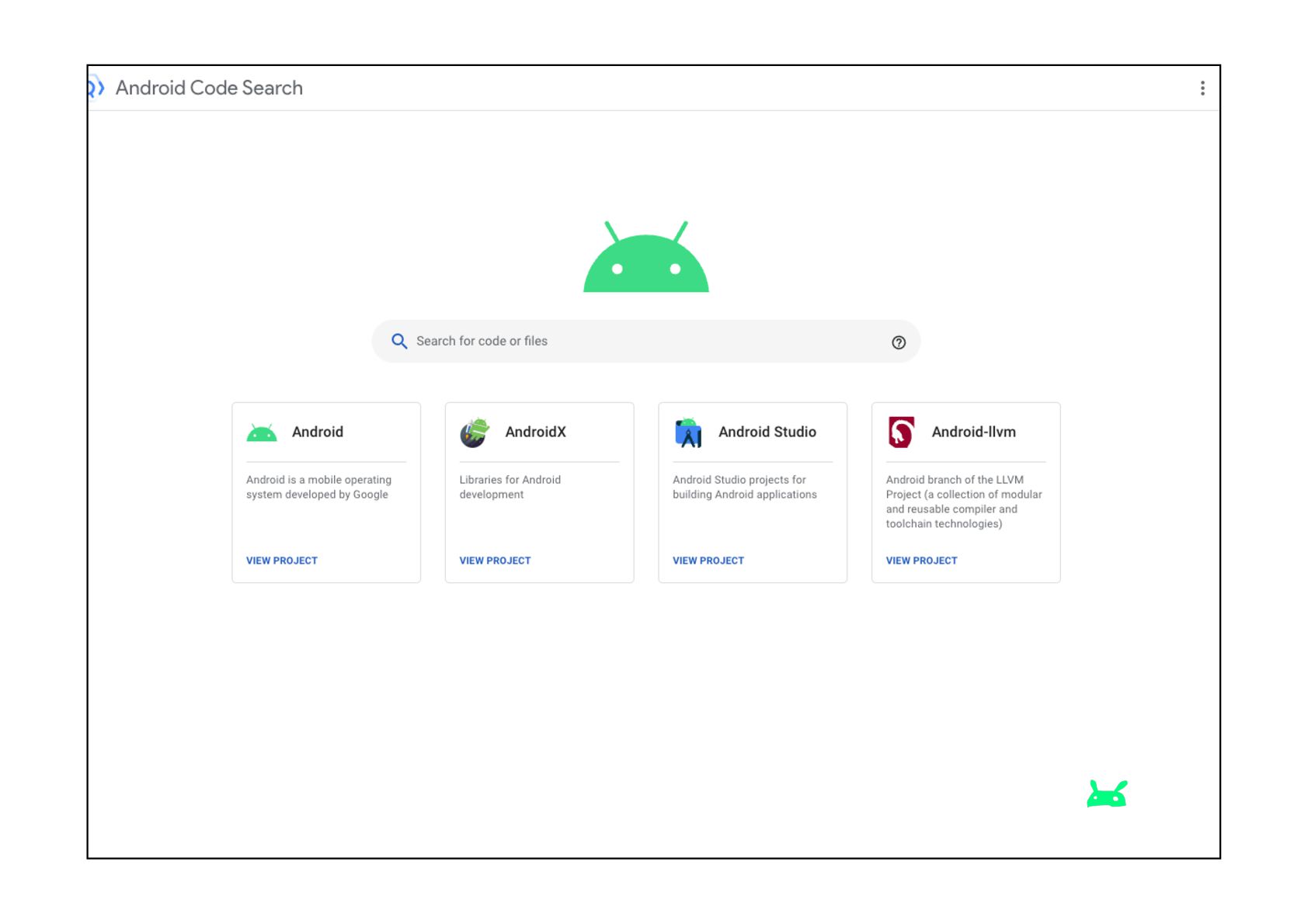
Task: Click the Android Code Search title
Action: 209,88
